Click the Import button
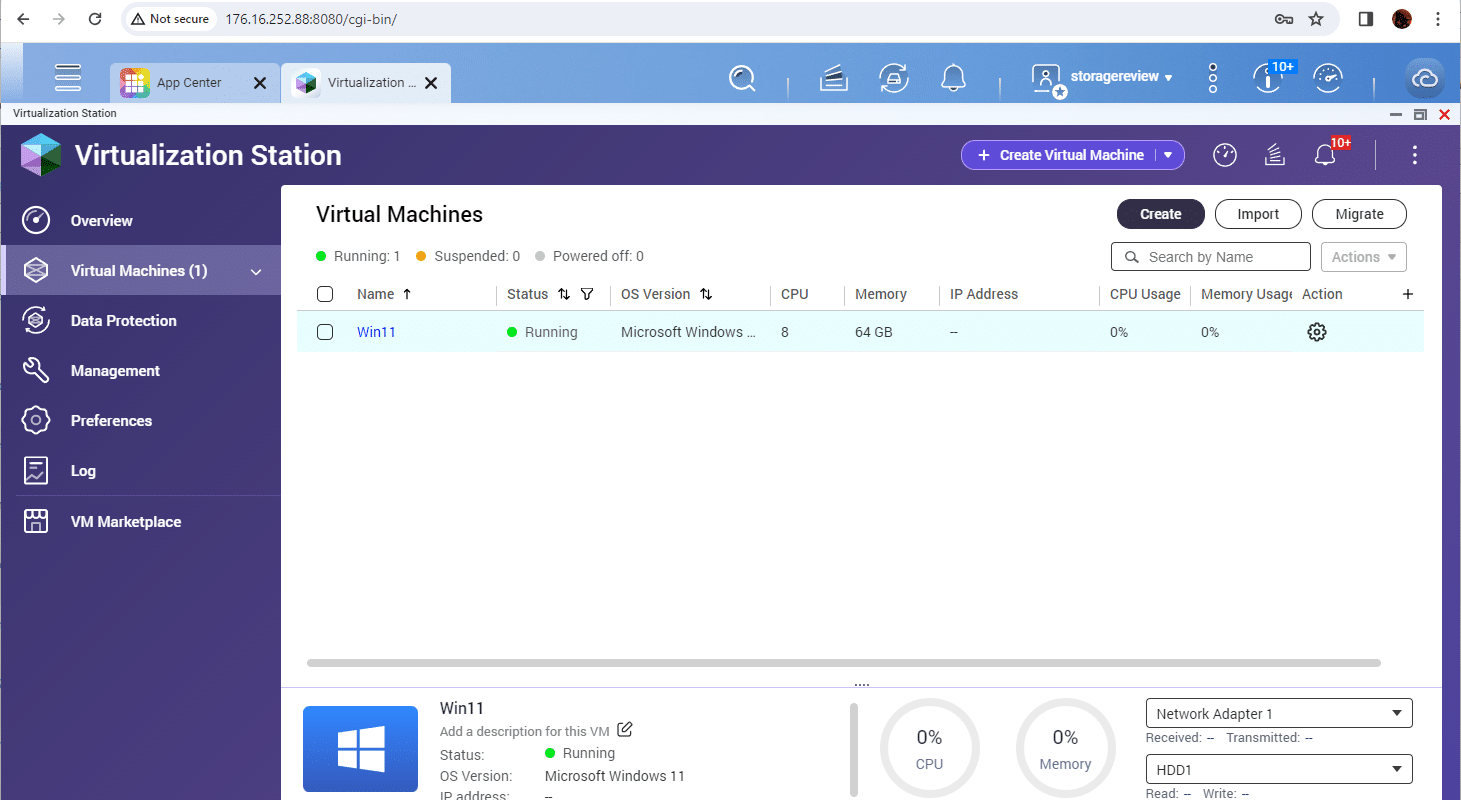Viewport: 1461px width, 800px height. pos(1258,214)
